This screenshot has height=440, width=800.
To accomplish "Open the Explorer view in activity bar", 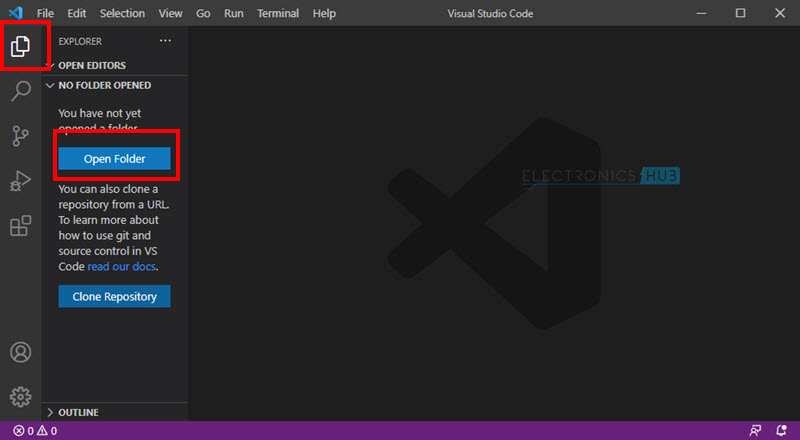I will 20,46.
